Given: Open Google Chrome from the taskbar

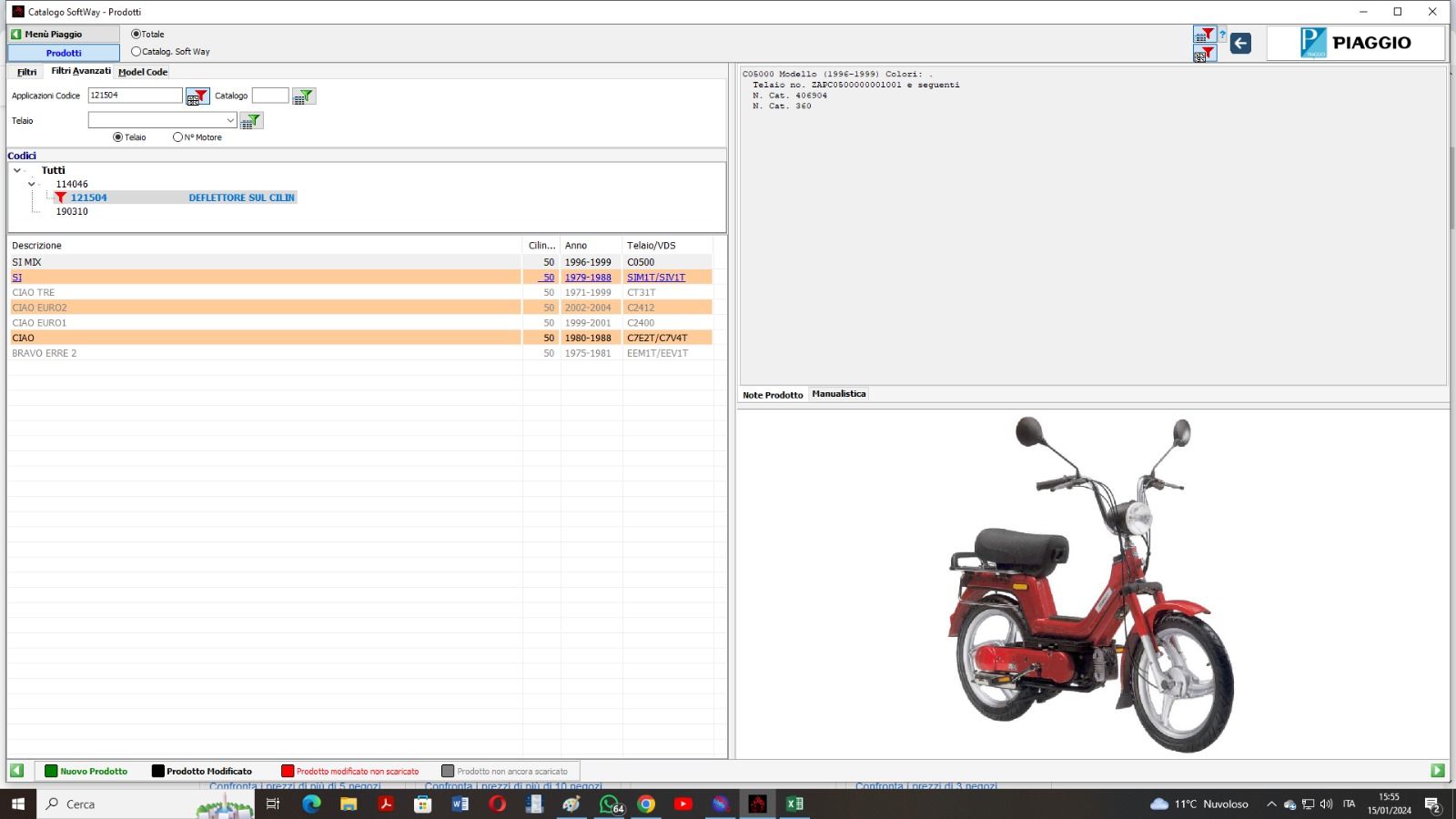Looking at the screenshot, I should click(646, 804).
